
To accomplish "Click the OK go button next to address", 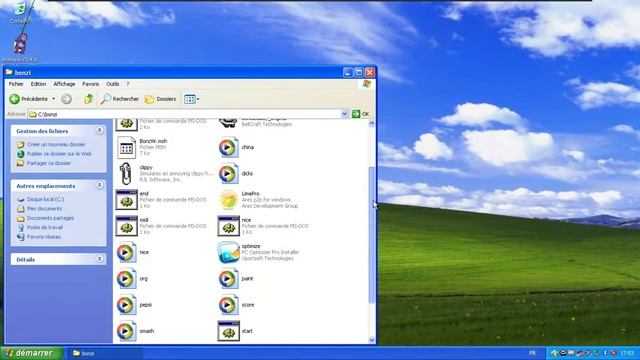I will click(361, 114).
